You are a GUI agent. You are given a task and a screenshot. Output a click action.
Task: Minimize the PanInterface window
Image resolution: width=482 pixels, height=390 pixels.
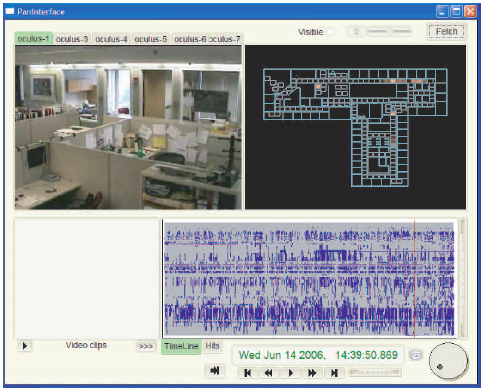tap(442, 12)
